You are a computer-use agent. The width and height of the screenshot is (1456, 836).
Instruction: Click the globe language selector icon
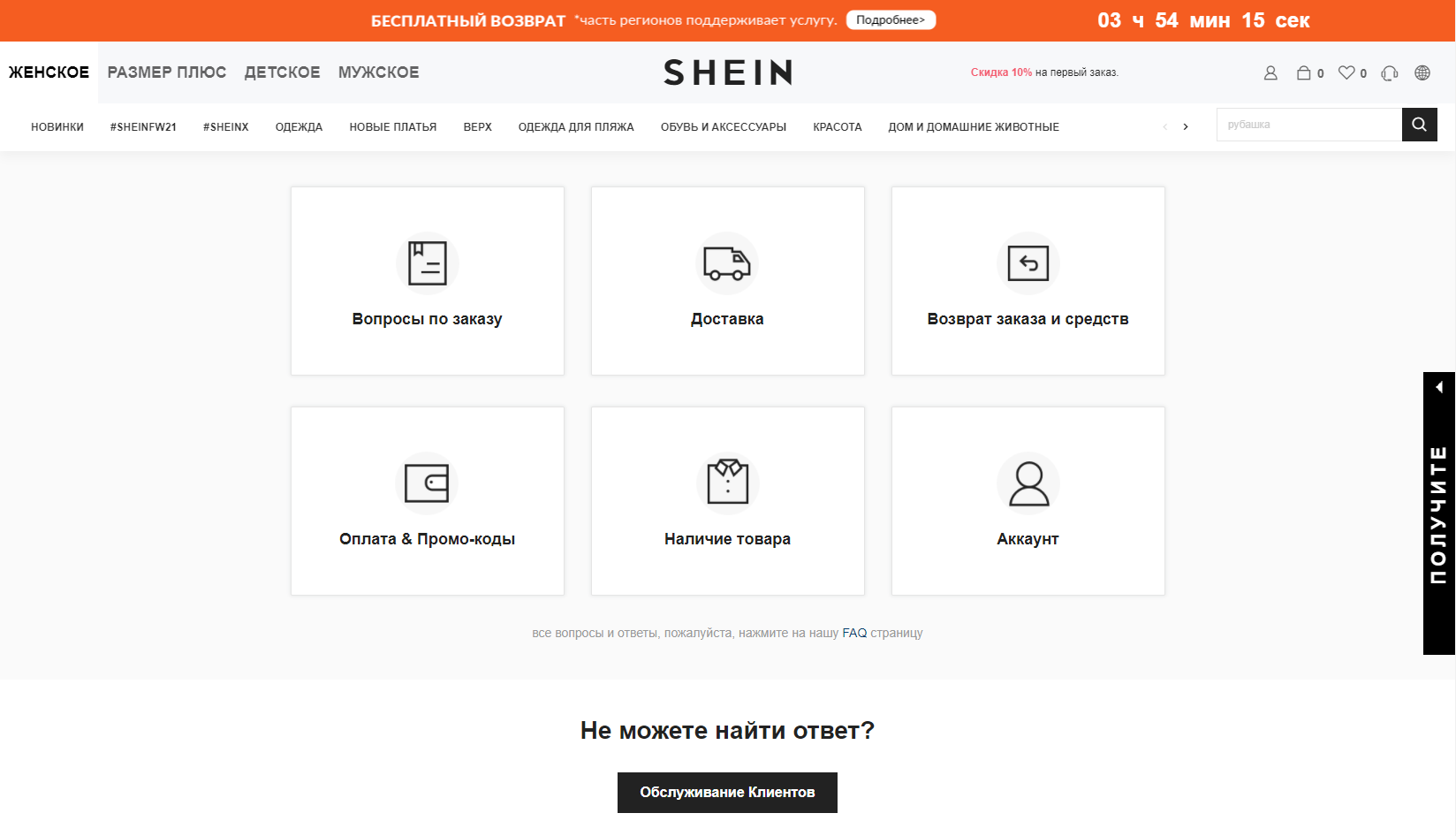coord(1422,73)
